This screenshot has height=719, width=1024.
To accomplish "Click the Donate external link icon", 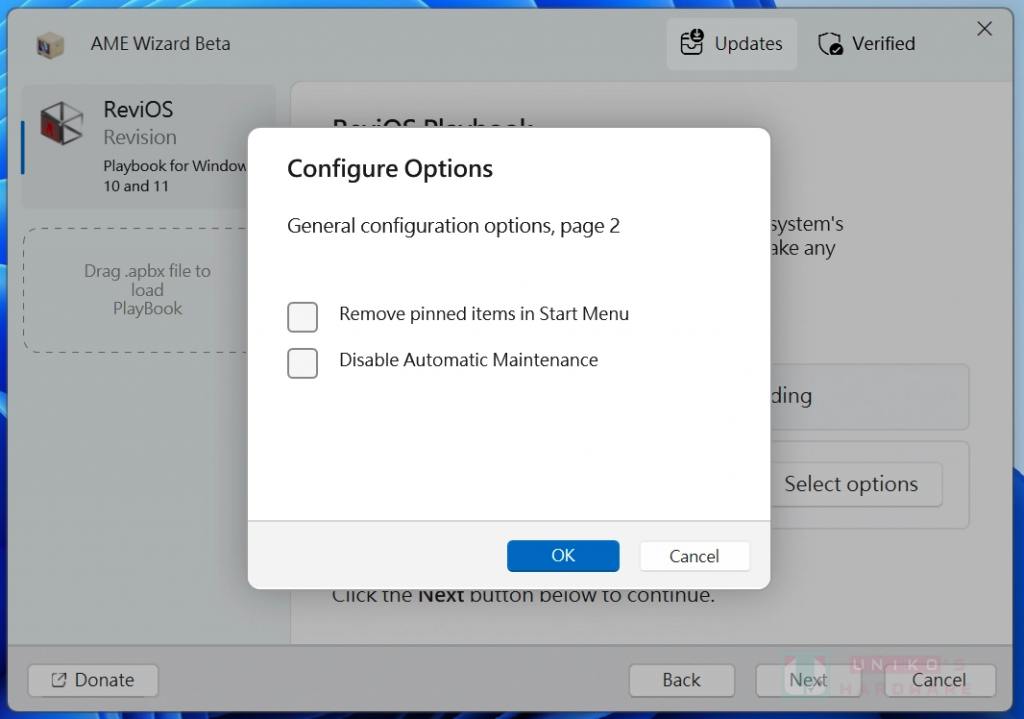I will tap(59, 680).
